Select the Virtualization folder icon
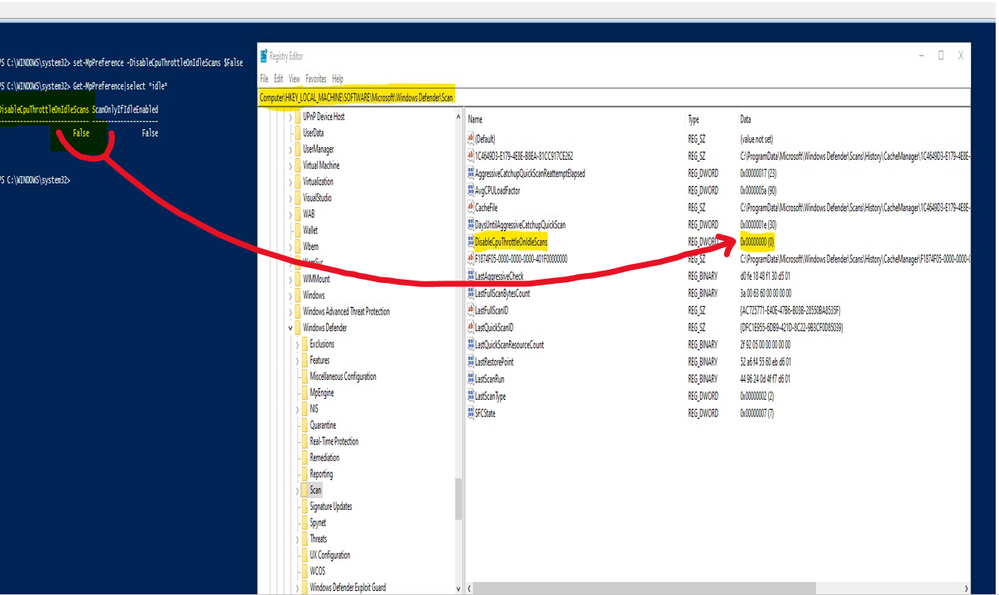This screenshot has height=595, width=999. pos(297,182)
